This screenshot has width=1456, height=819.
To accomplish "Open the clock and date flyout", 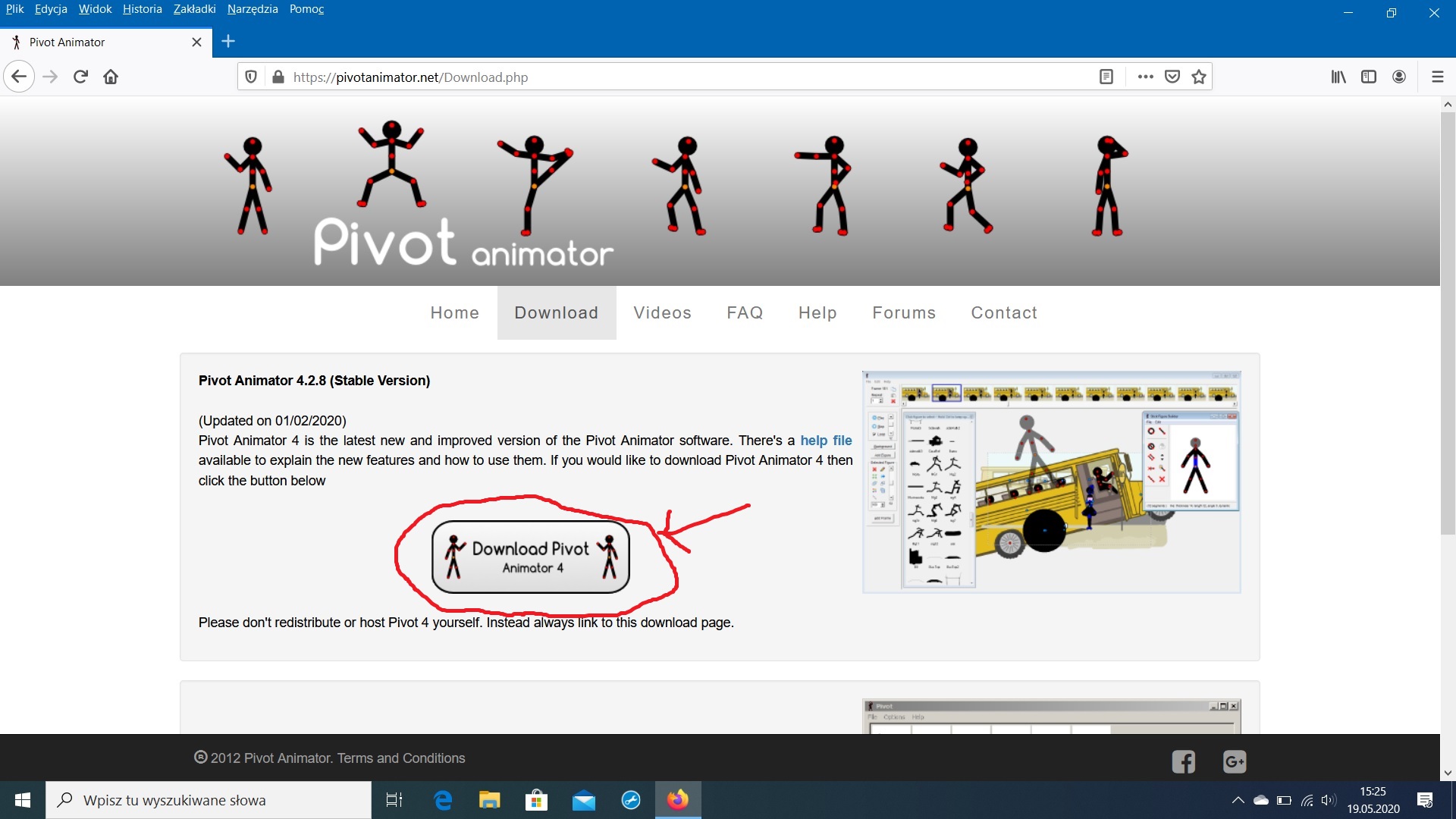I will click(x=1373, y=800).
